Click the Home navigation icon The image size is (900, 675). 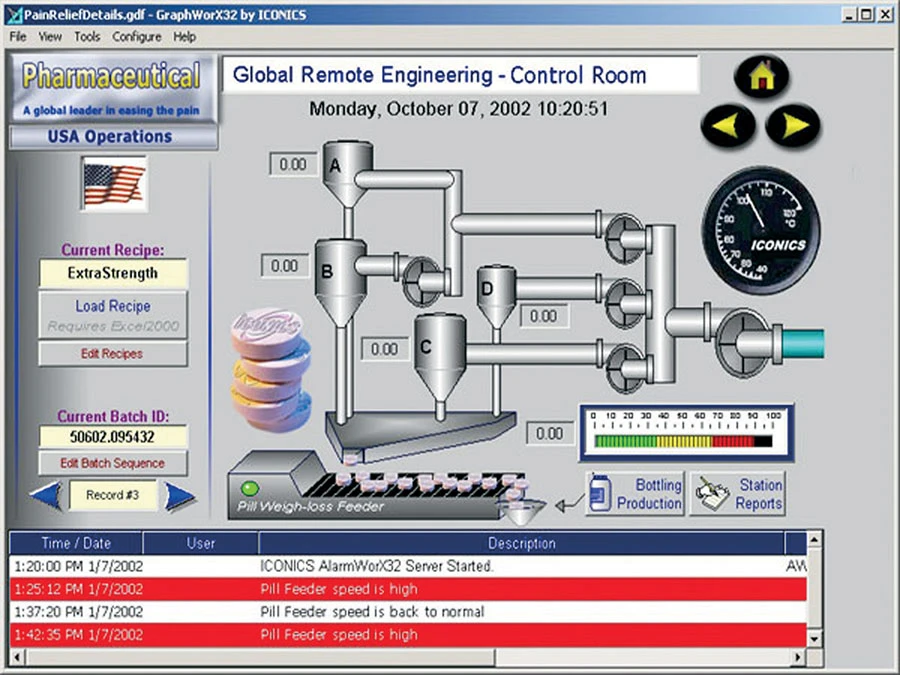point(762,75)
